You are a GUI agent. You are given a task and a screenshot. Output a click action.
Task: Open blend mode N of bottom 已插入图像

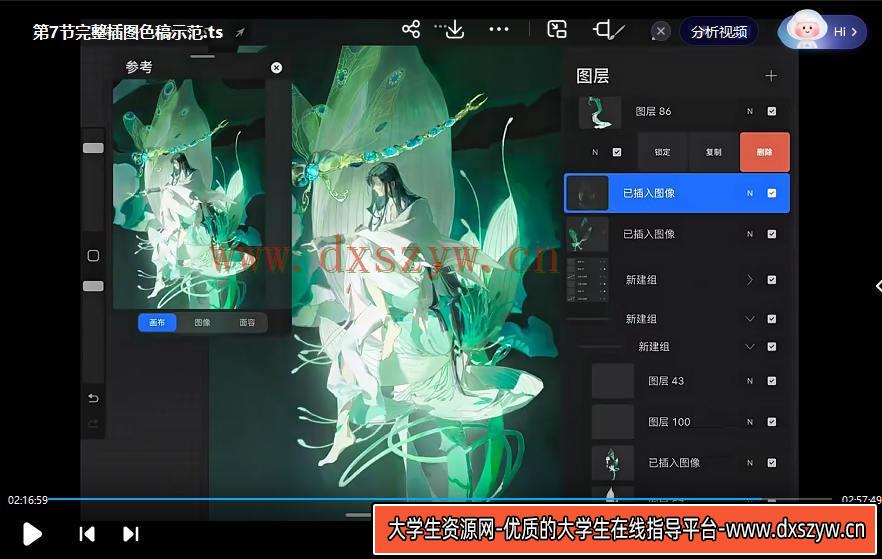pyautogui.click(x=750, y=463)
